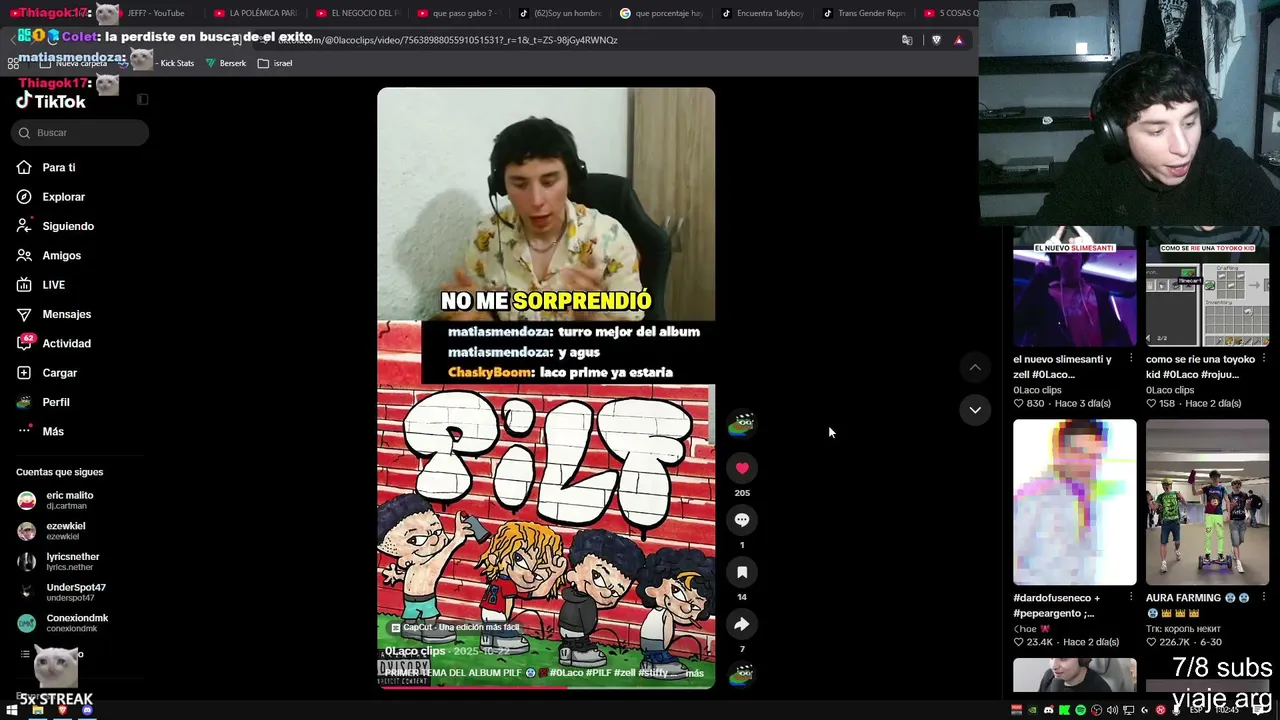Click the Para ti house icon
The image size is (1280, 720).
pos(24,168)
